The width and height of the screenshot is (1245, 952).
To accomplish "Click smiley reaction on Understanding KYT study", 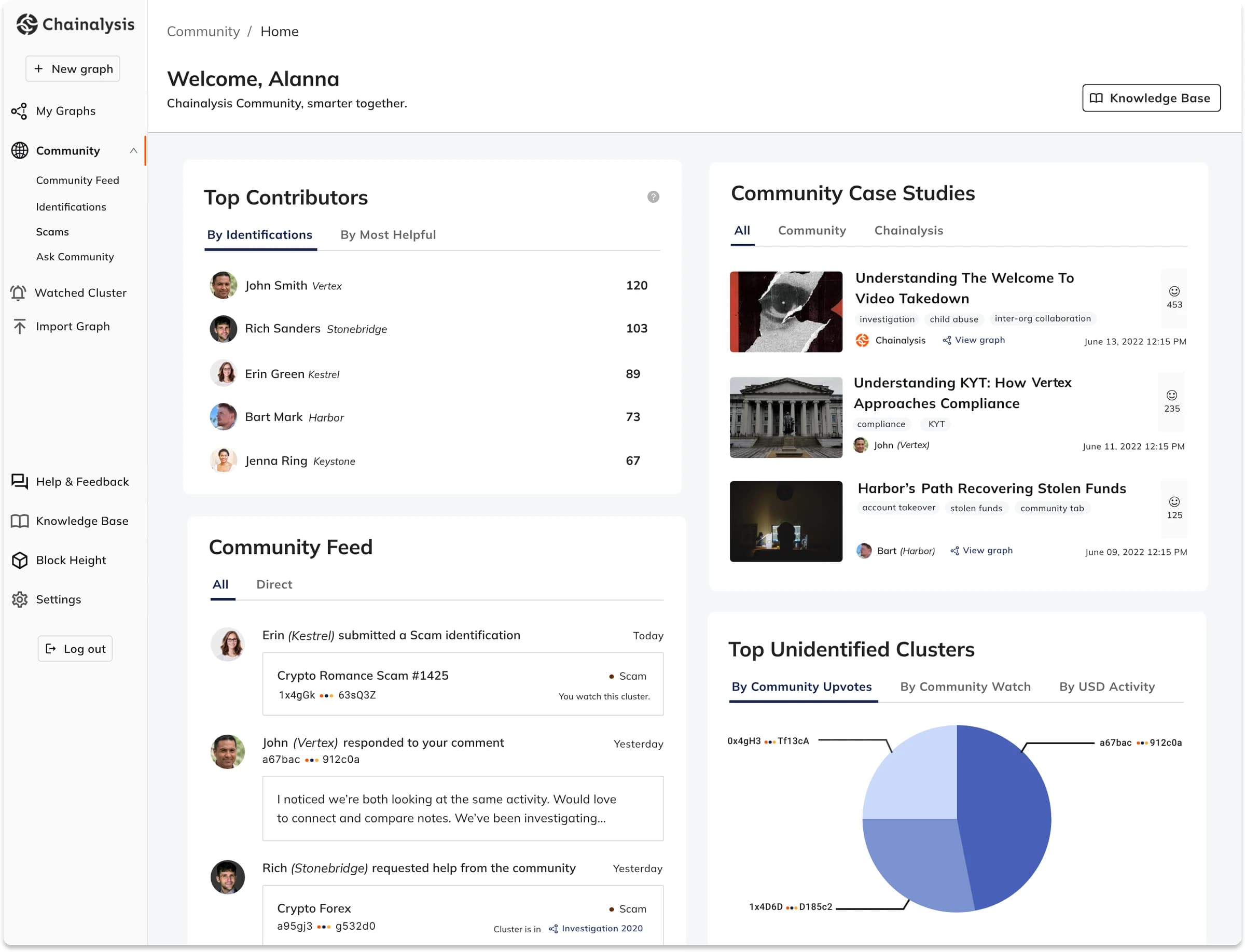I will tap(1172, 396).
